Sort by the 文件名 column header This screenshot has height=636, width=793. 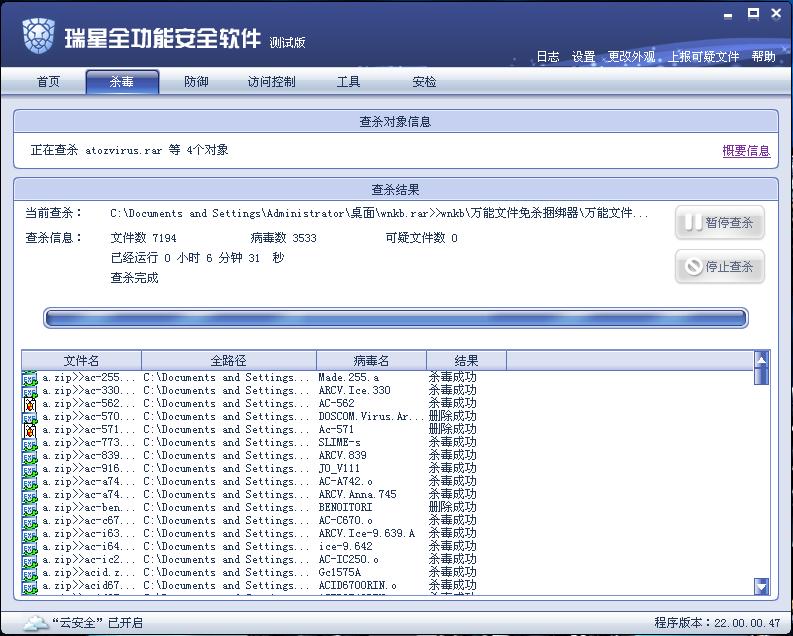click(x=81, y=360)
